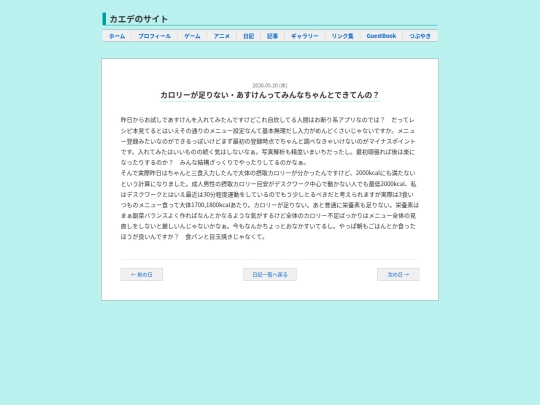Go to プロフィール page
Viewport: 540px width, 405px height.
tap(155, 36)
